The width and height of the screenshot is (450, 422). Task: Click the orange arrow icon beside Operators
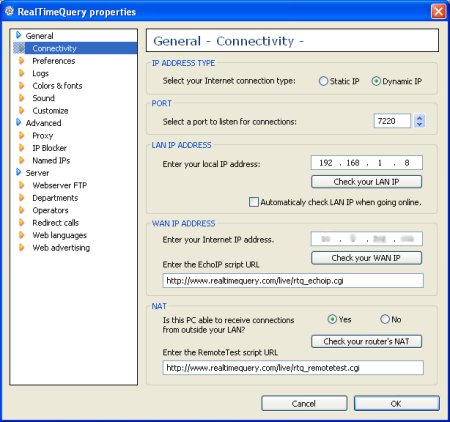point(22,210)
